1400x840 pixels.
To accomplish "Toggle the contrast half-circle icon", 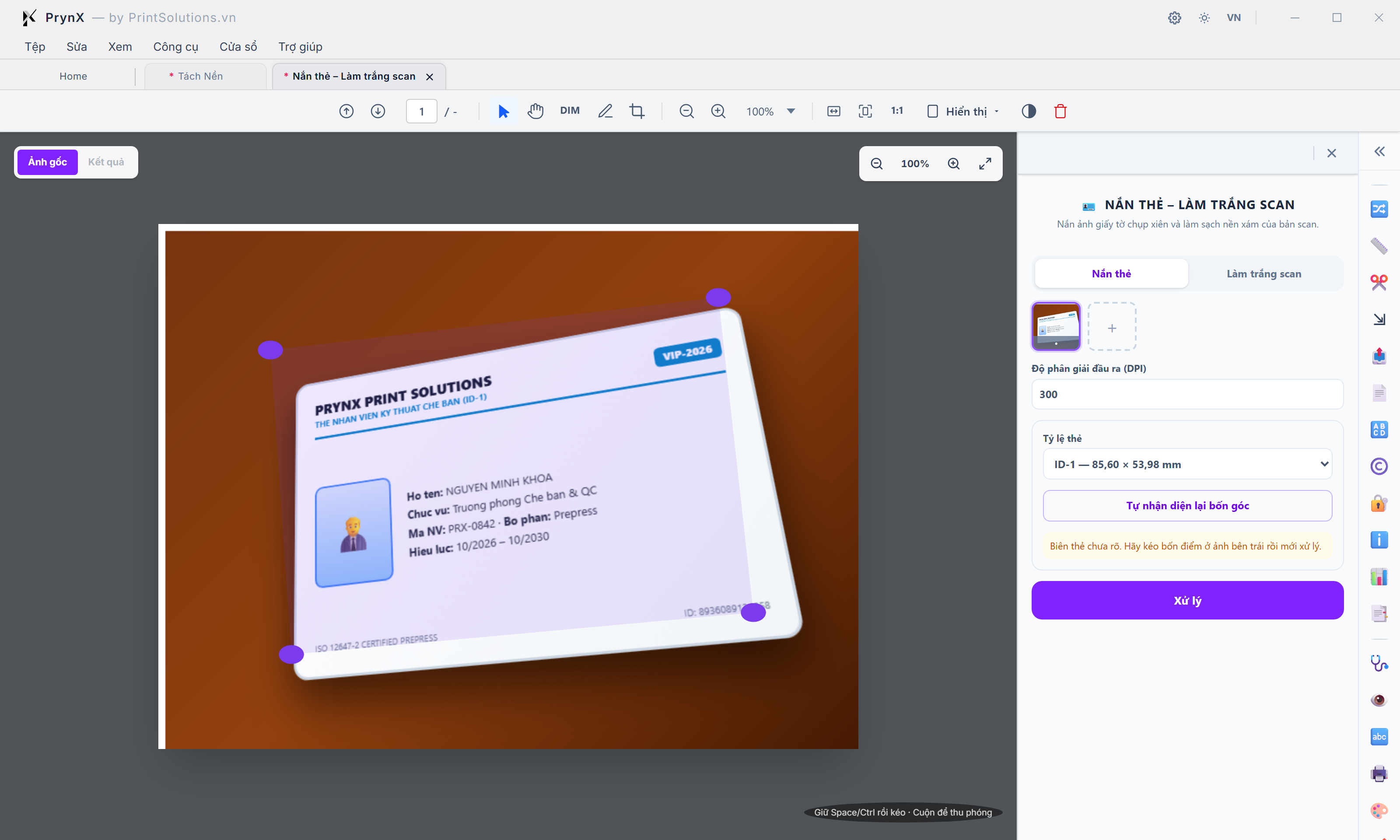I will point(1029,111).
